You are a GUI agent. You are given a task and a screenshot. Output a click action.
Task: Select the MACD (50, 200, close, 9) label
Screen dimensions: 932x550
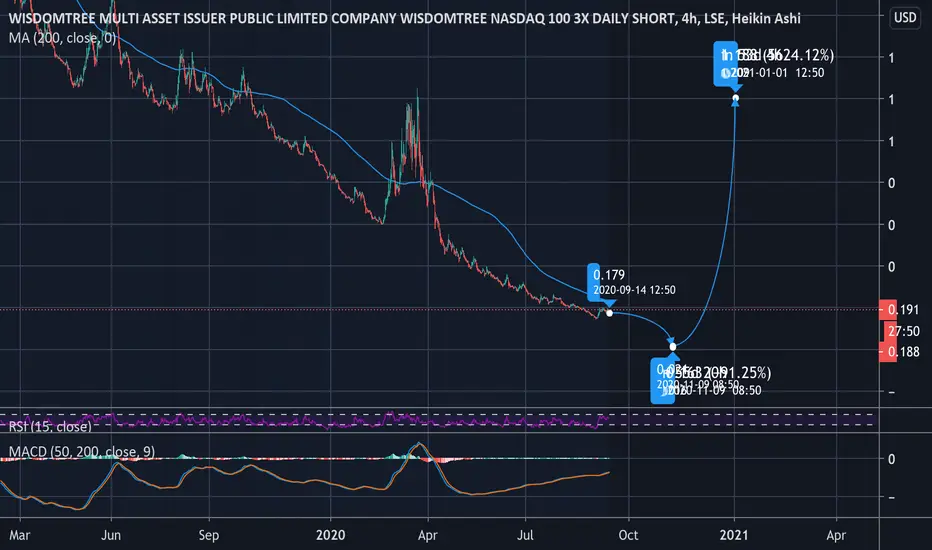[81, 452]
